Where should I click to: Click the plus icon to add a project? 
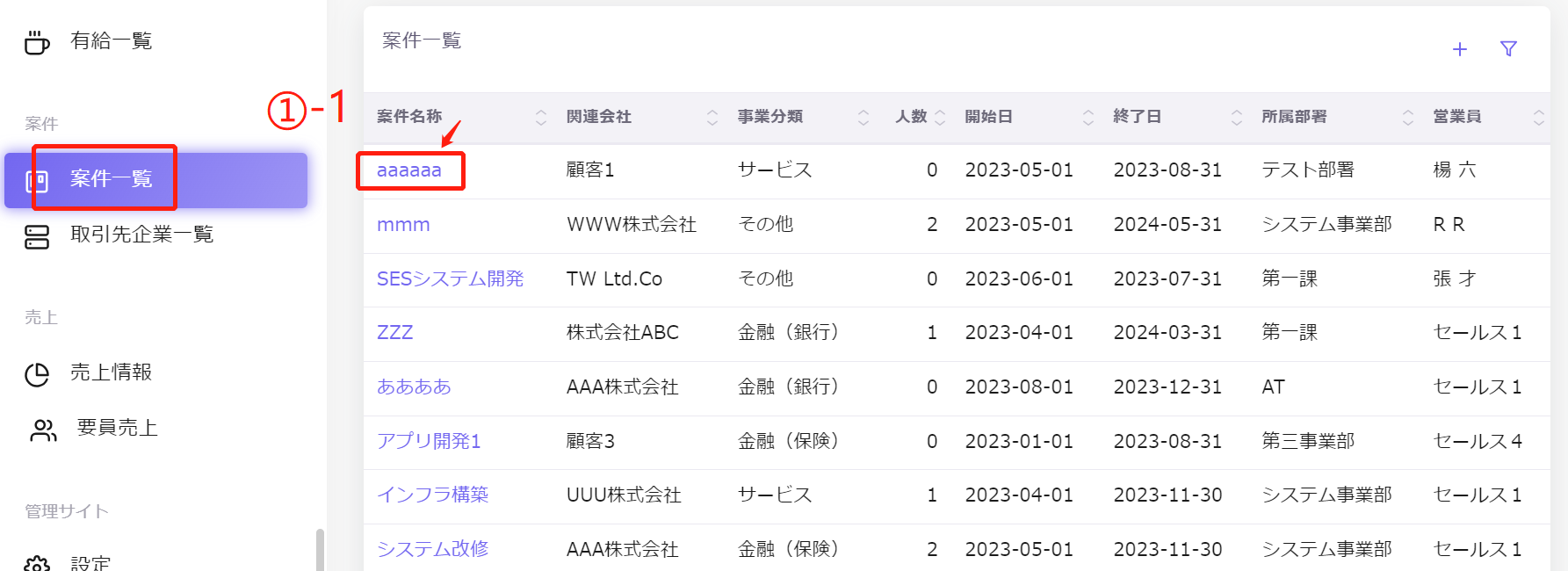1459,49
